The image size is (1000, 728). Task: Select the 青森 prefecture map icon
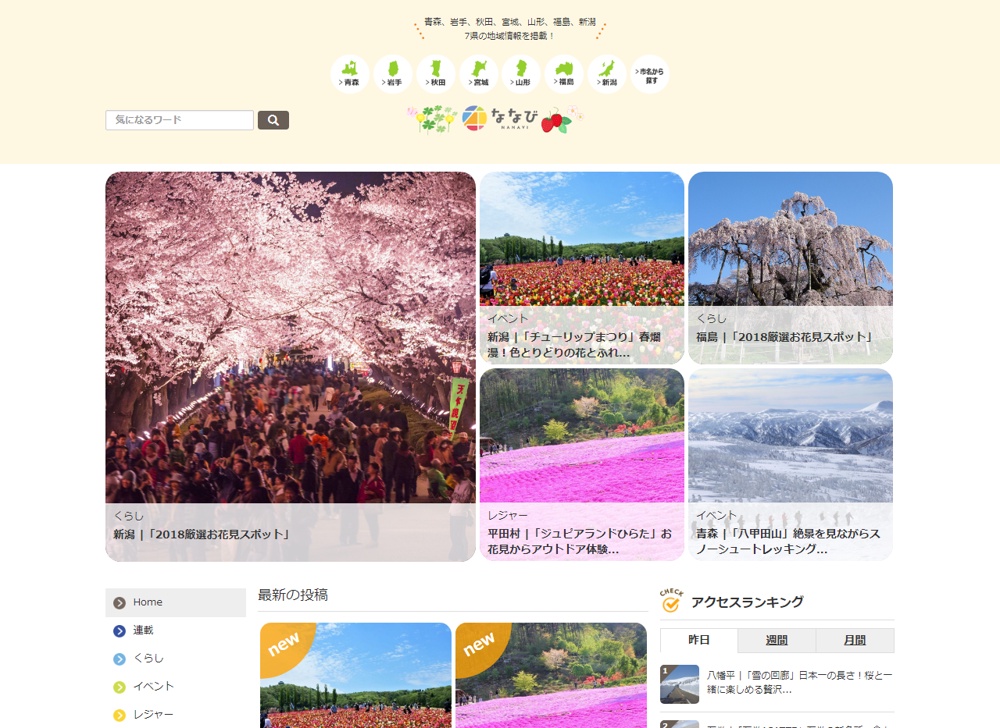pyautogui.click(x=349, y=74)
